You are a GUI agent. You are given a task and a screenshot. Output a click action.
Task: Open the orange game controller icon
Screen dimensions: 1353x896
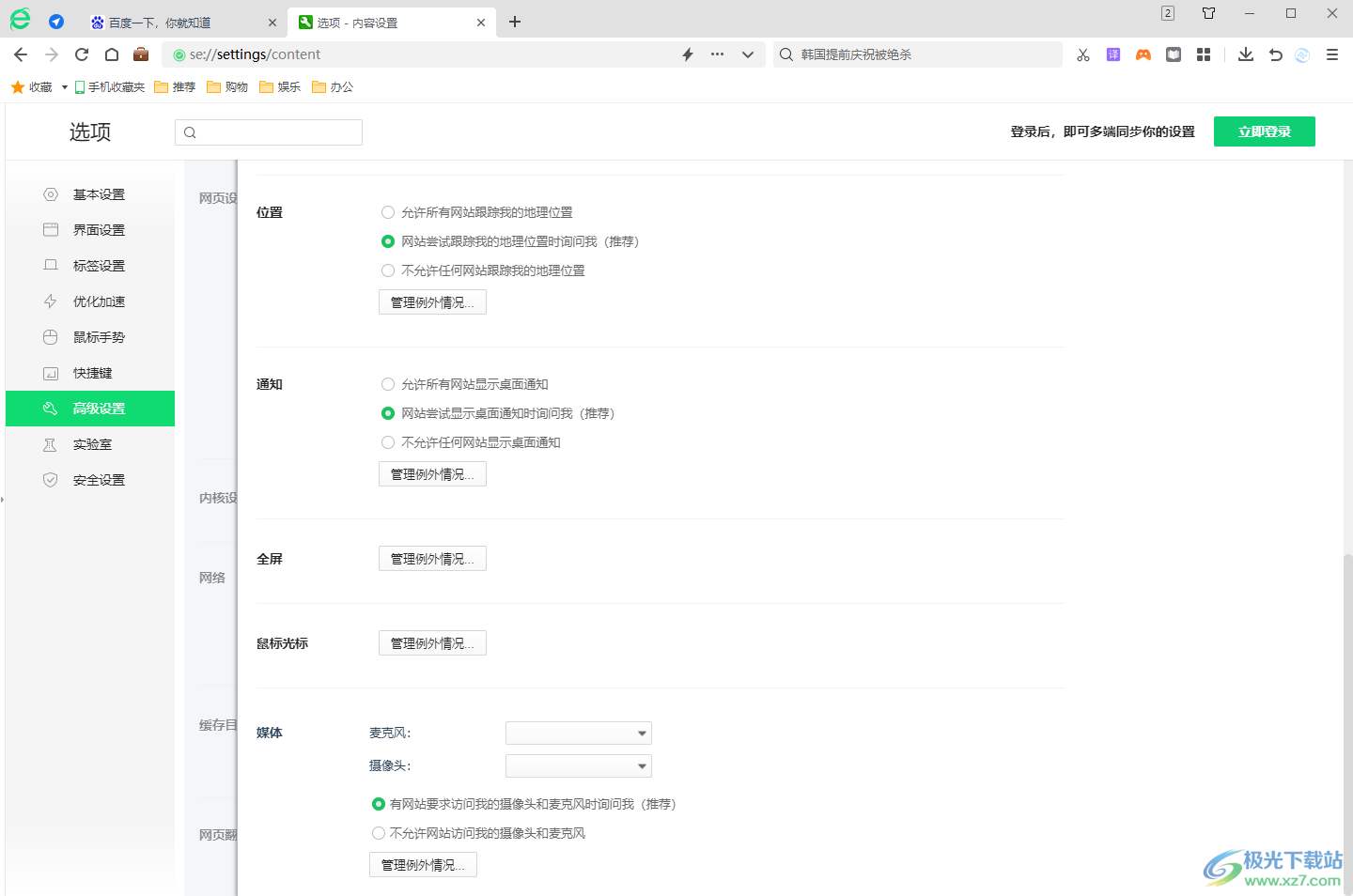pyautogui.click(x=1143, y=54)
